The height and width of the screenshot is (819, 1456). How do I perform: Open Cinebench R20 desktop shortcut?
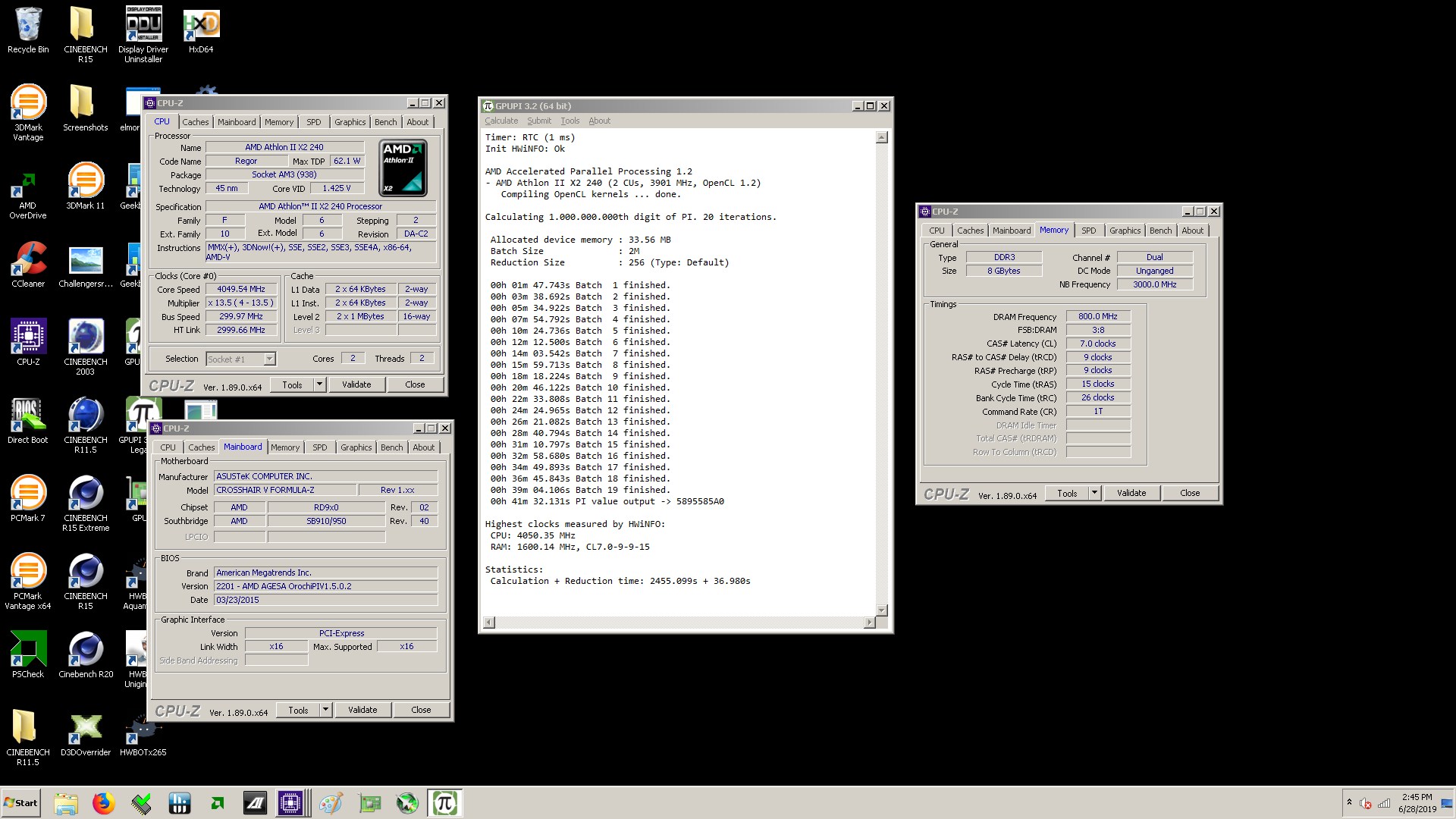(85, 654)
